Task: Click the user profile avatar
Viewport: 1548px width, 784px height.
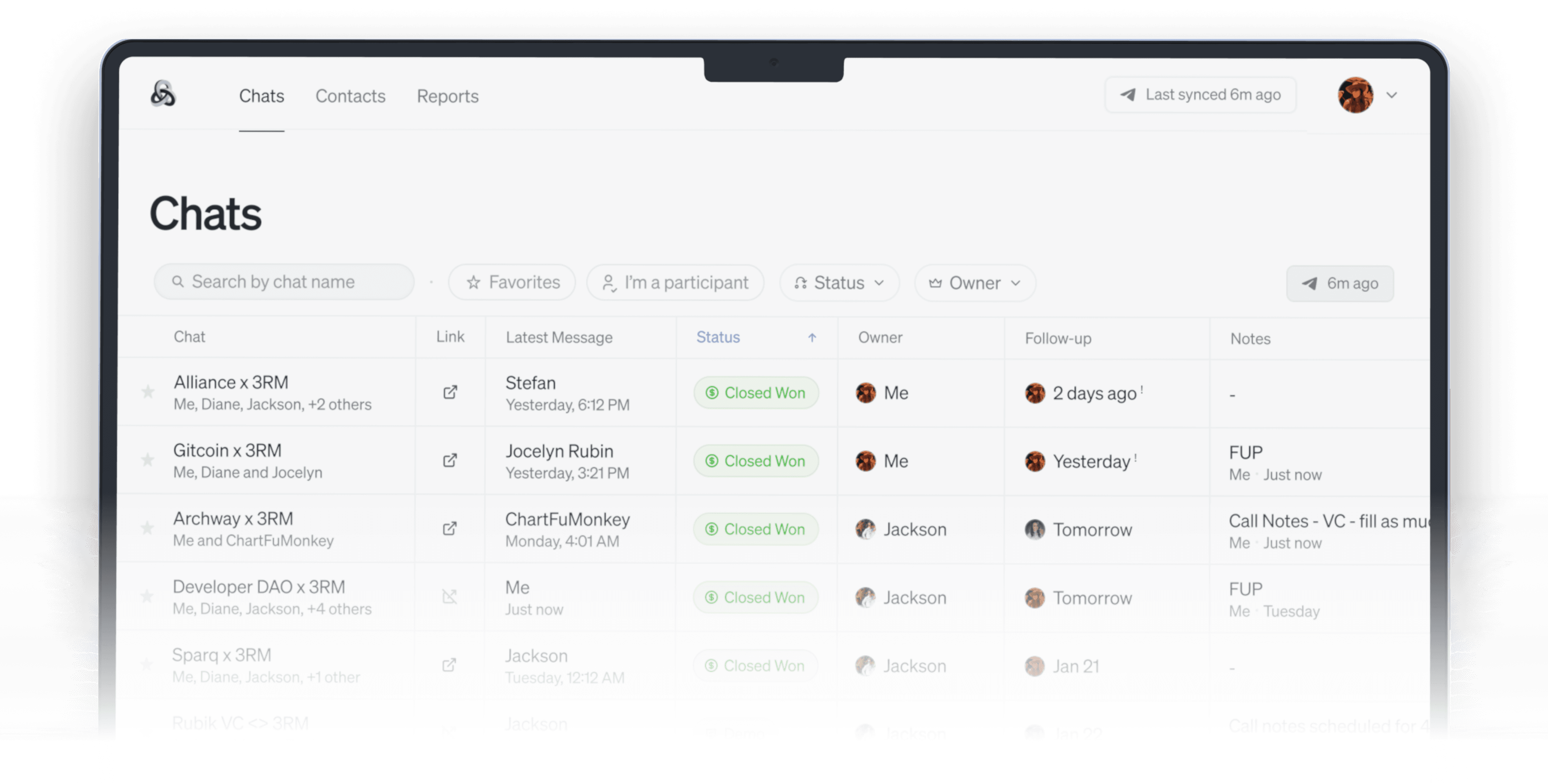Action: tap(1355, 95)
